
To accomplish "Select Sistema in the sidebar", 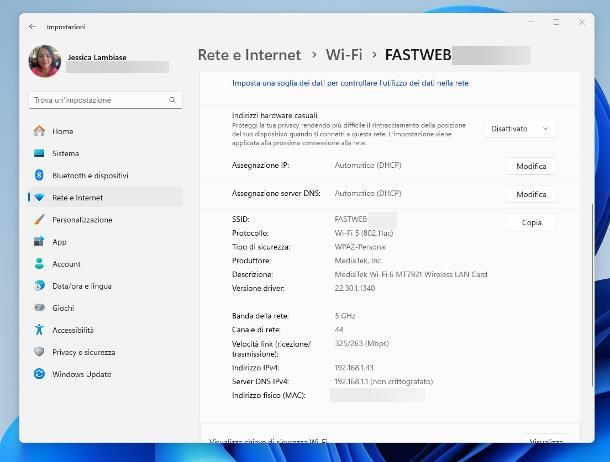I will tap(105, 153).
